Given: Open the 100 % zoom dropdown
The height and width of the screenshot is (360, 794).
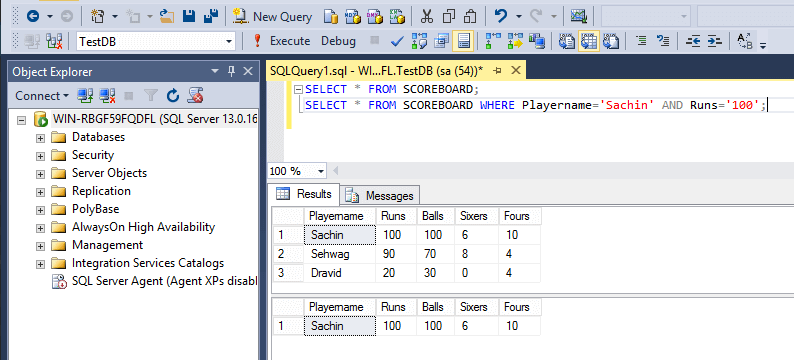Looking at the screenshot, I should (x=321, y=171).
